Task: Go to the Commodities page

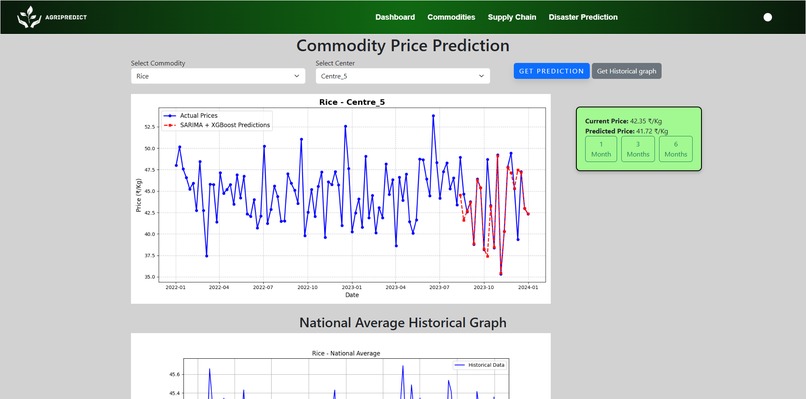Action: click(x=451, y=17)
